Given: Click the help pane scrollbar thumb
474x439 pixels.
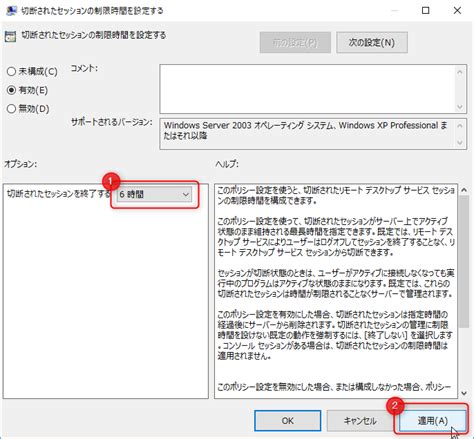Looking at the screenshot, I should coord(464,262).
